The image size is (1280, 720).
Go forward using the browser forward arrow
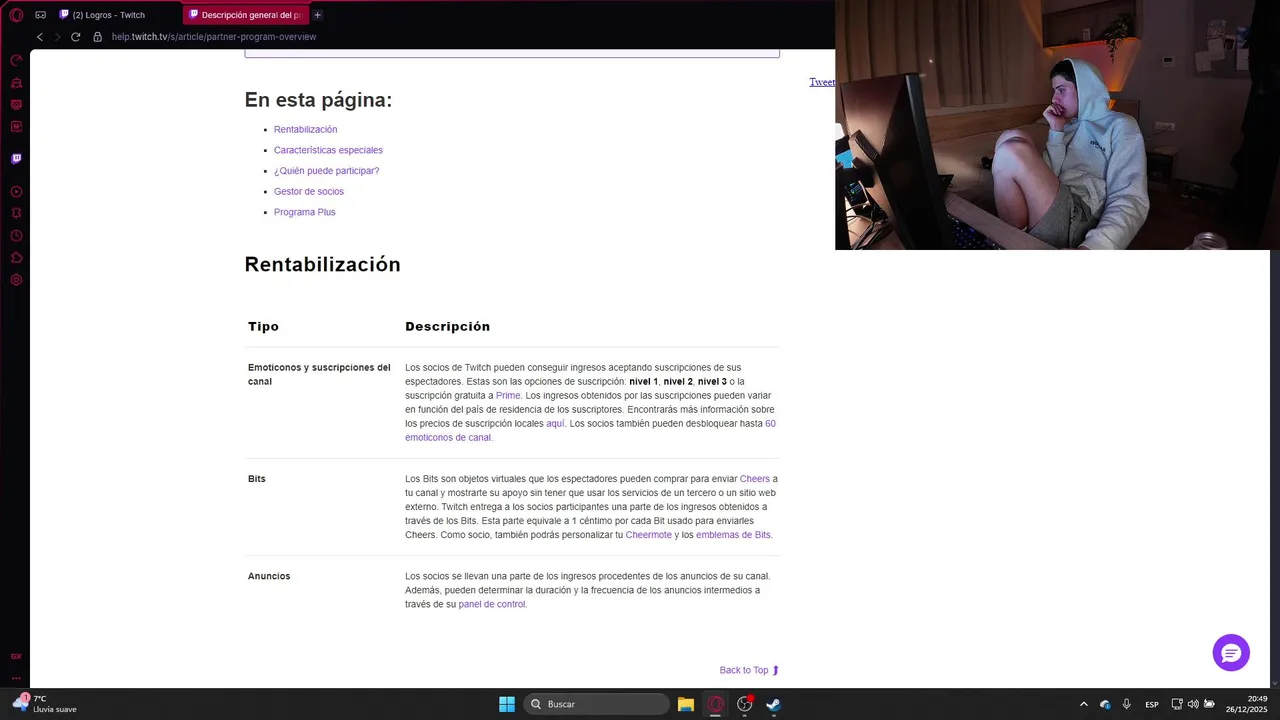click(57, 37)
